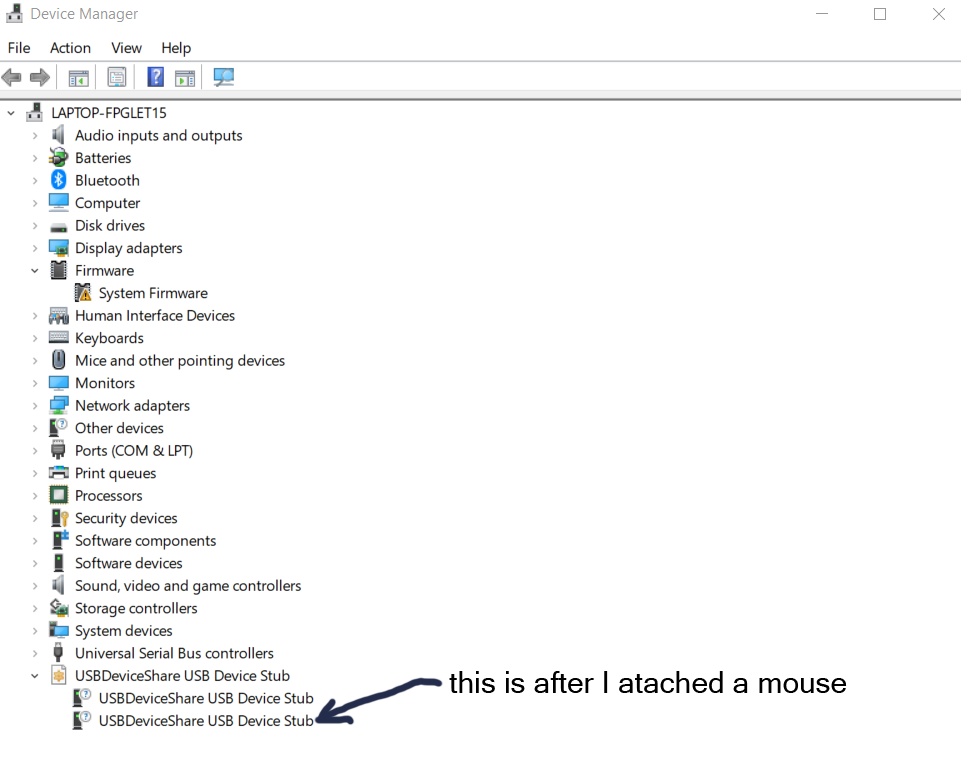Click Scan for hardware changes icon
Screen dimensions: 961x761
pos(224,77)
